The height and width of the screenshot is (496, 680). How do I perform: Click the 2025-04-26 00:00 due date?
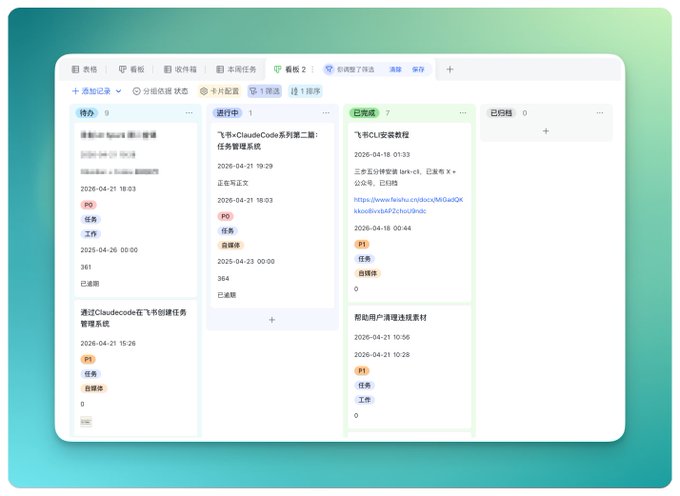coord(109,250)
